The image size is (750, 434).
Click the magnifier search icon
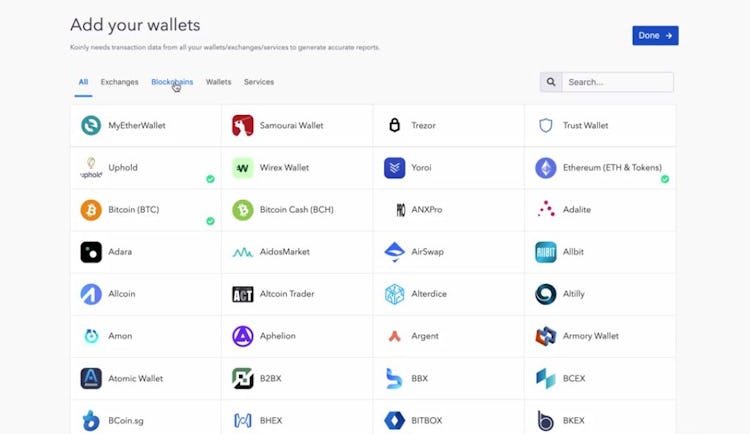point(551,82)
